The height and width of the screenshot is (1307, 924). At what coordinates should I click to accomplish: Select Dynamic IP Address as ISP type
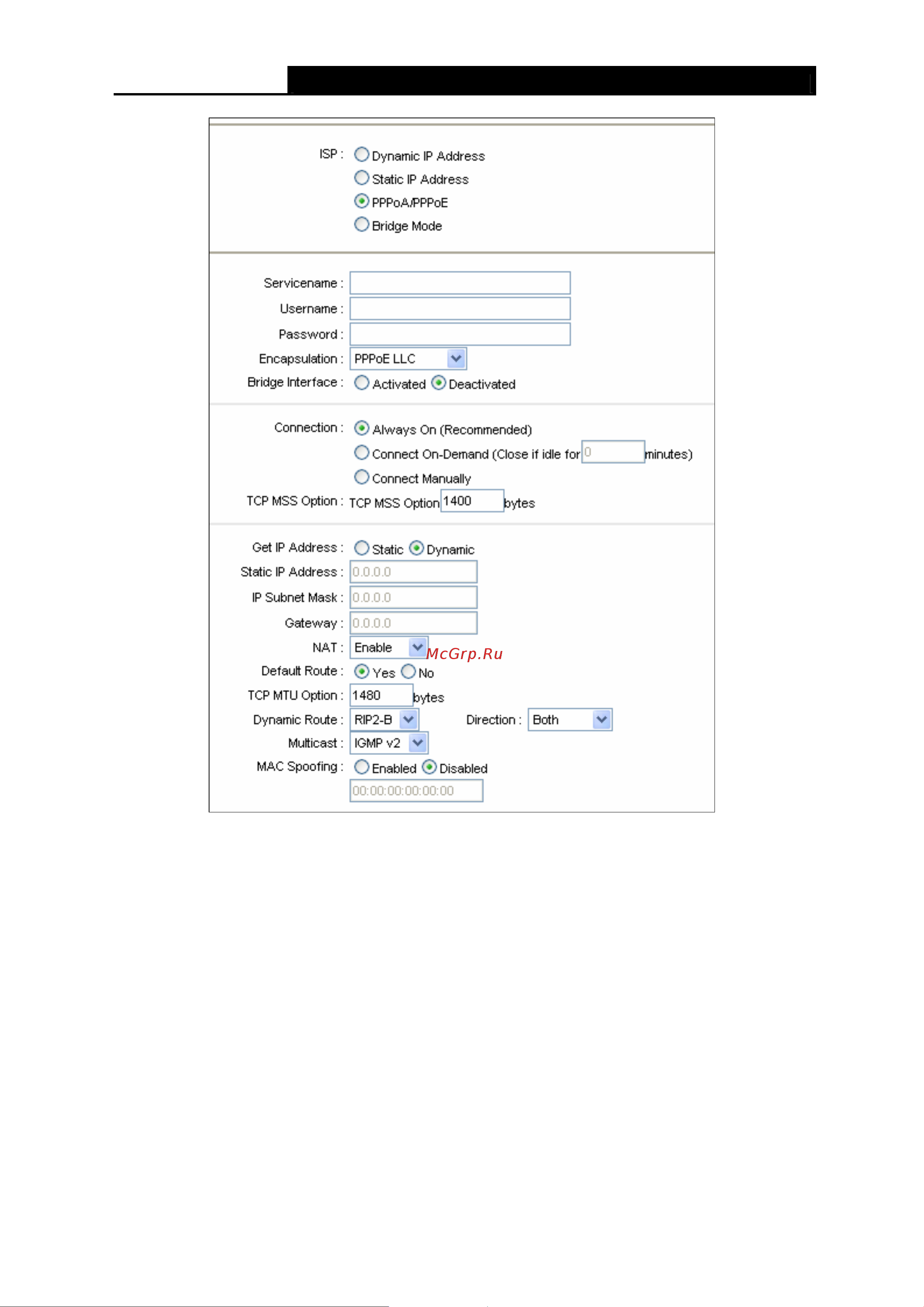click(x=362, y=154)
